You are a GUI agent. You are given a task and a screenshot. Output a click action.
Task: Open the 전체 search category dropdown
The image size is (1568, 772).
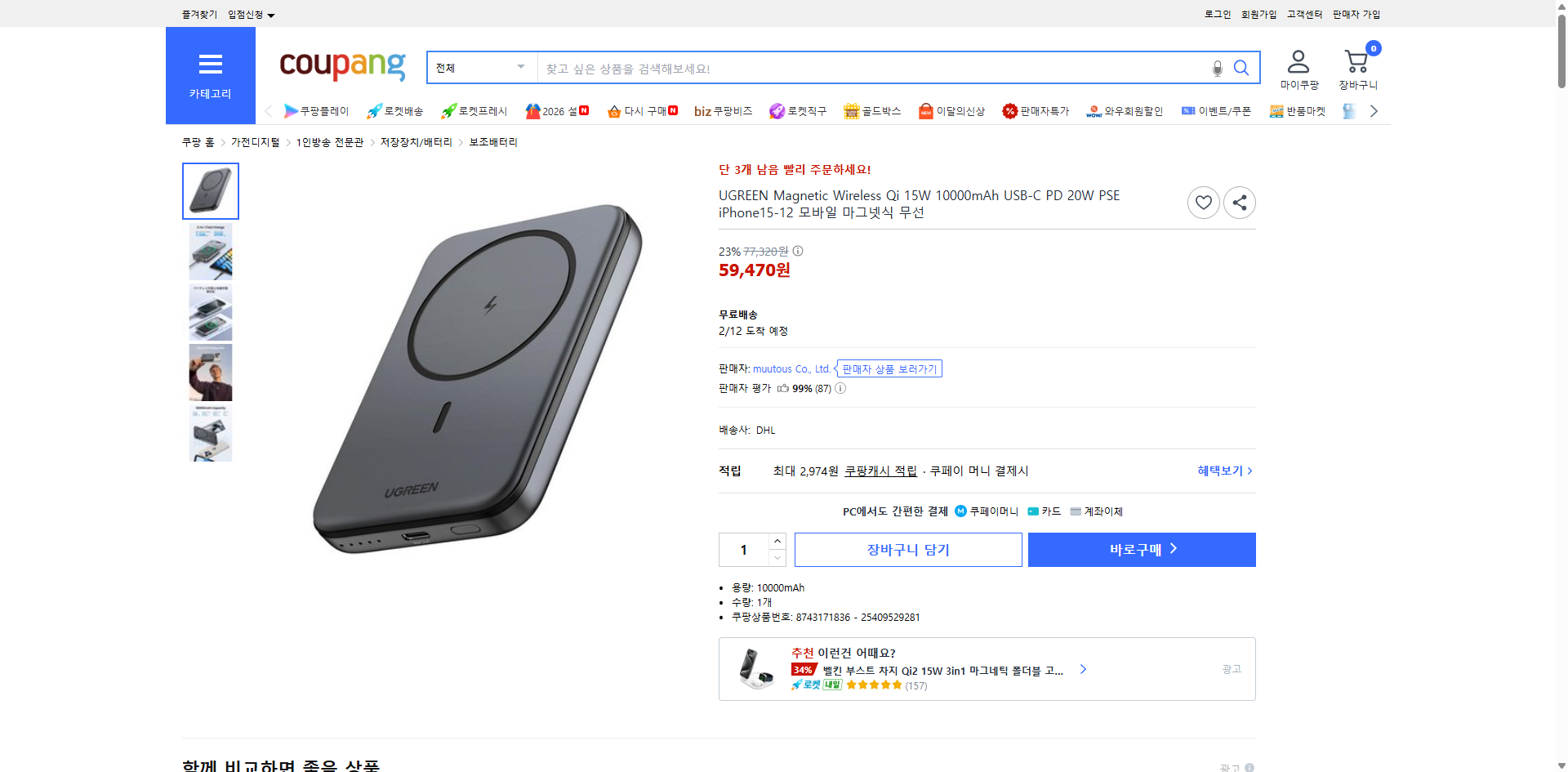click(x=480, y=67)
